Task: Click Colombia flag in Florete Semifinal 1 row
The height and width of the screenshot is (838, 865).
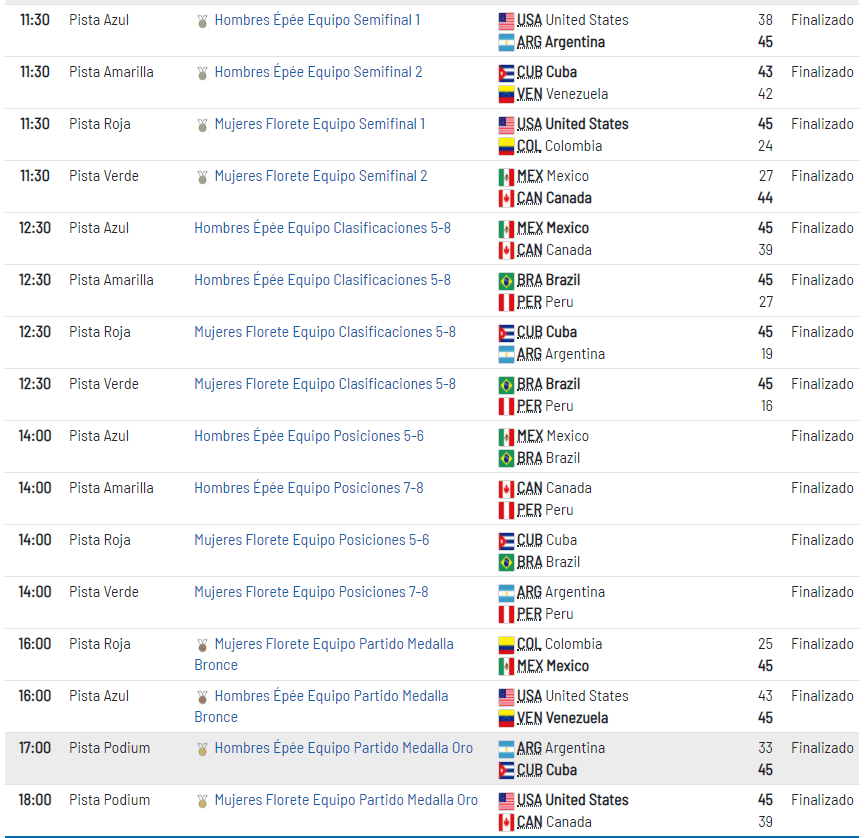Action: coord(506,146)
